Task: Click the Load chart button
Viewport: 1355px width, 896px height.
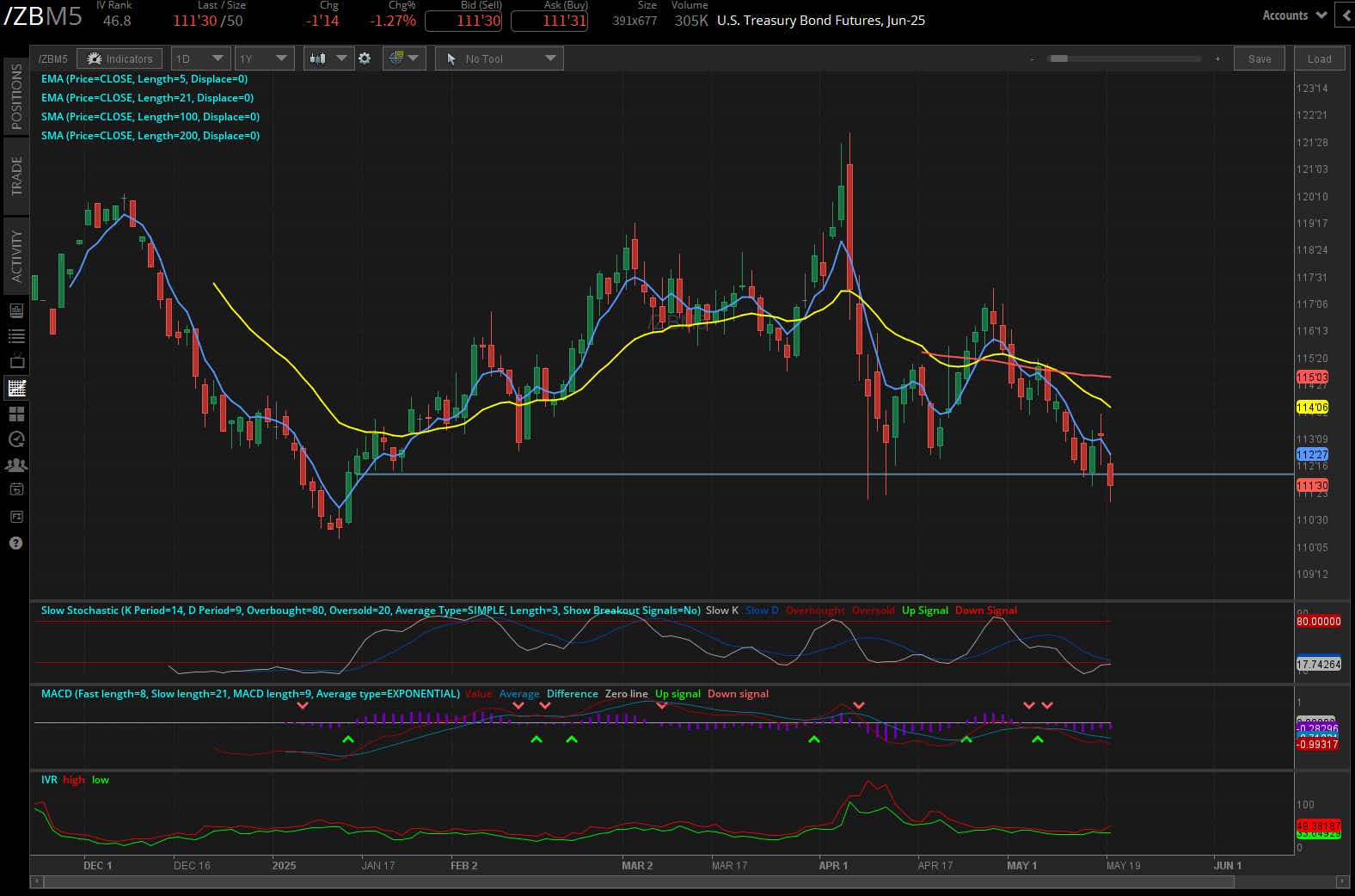Action: [1320, 58]
